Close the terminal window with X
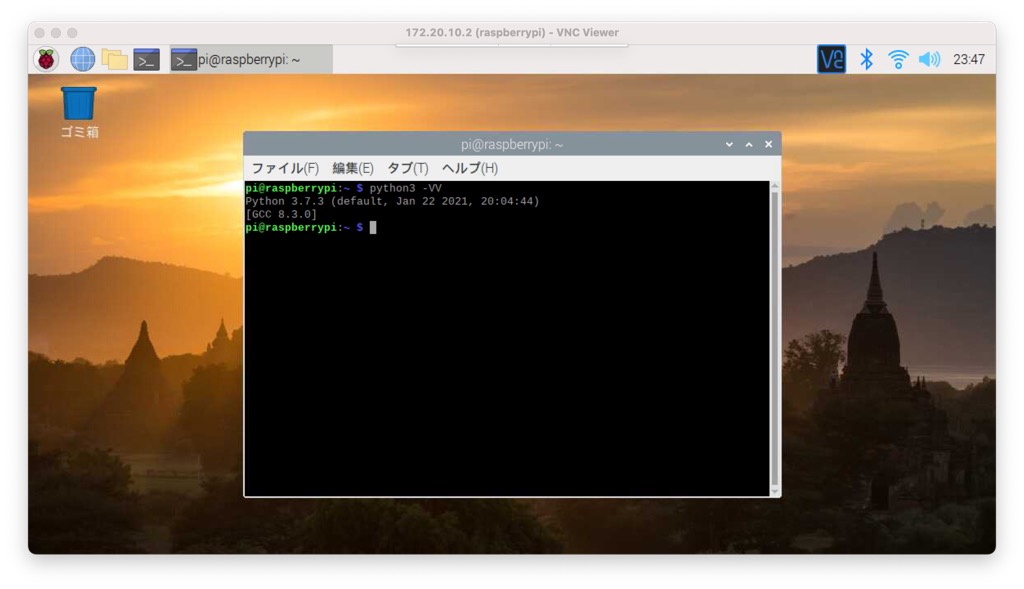 [768, 144]
